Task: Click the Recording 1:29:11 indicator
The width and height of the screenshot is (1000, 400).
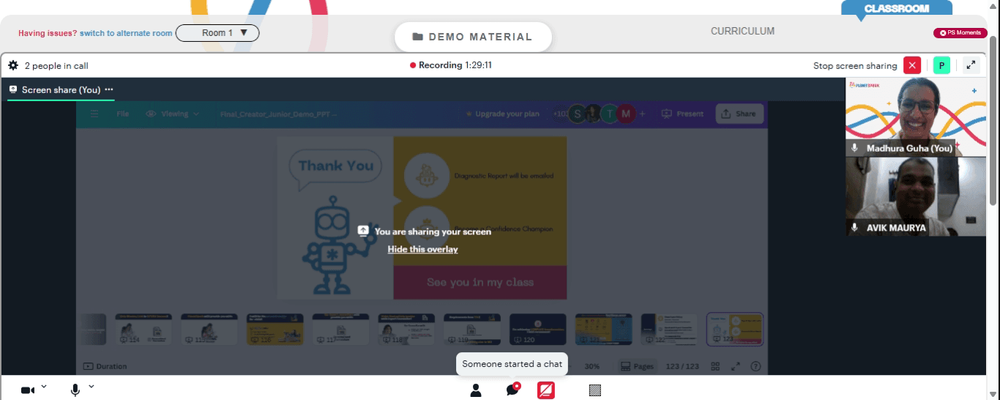Action: [451, 65]
